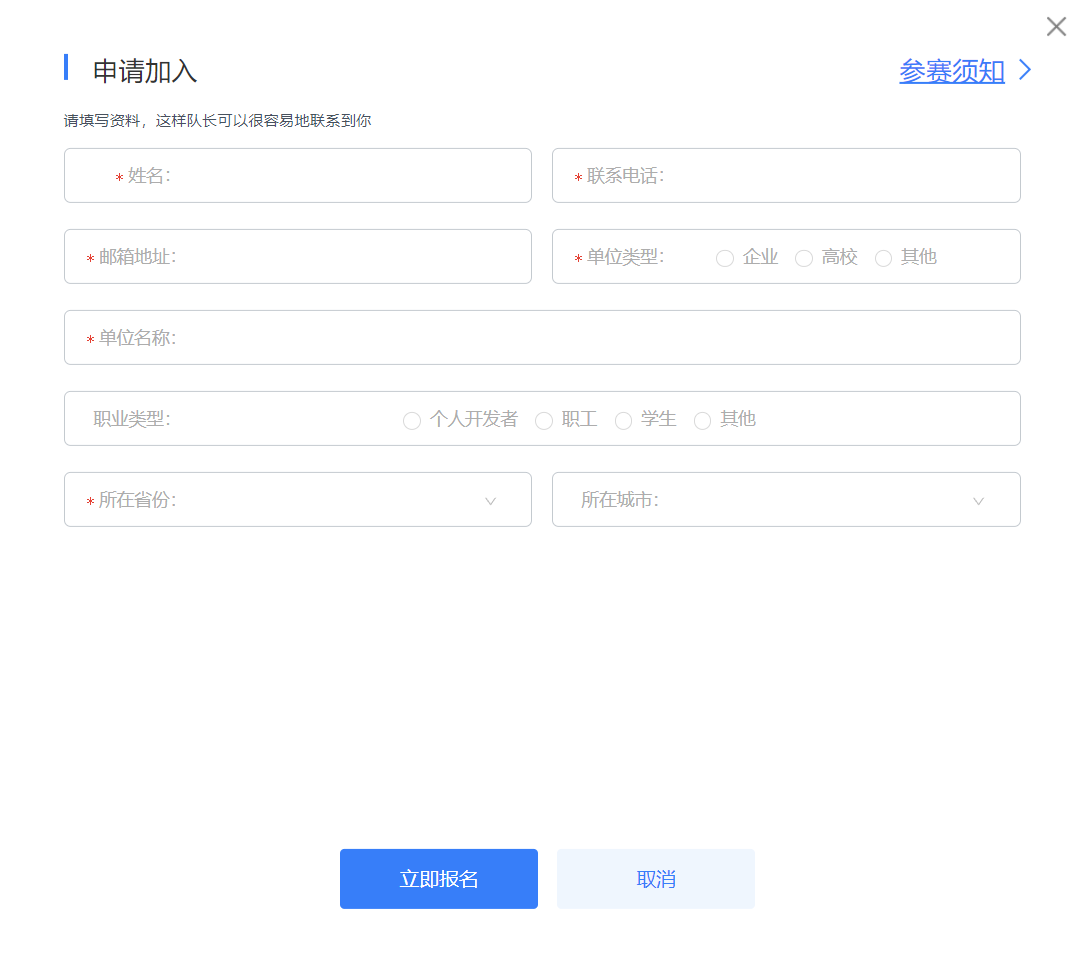
Task: Select 其他 for 职业类型
Action: (x=702, y=420)
